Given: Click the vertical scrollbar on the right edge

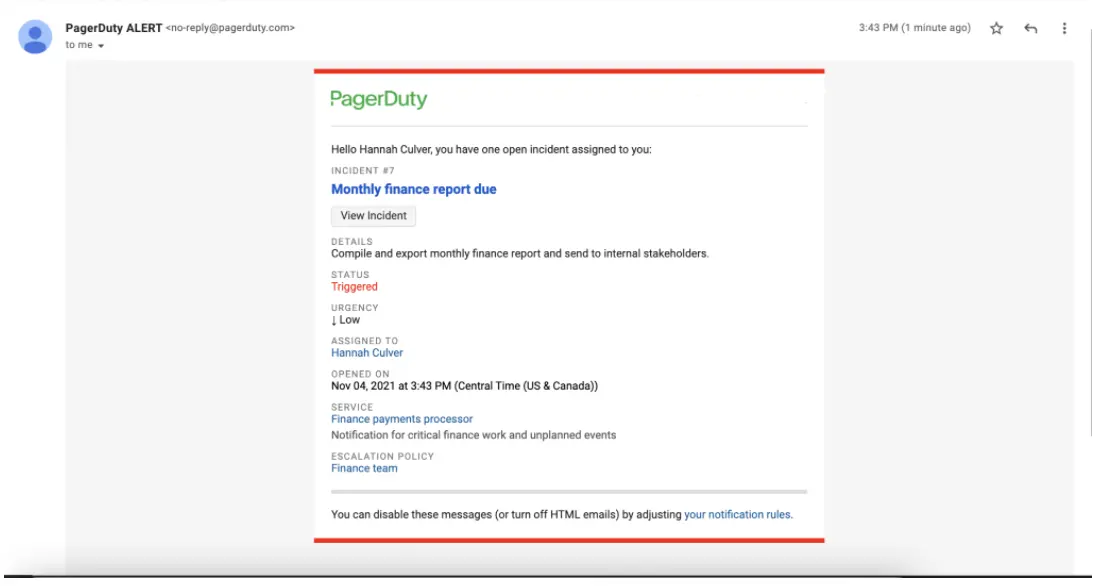Looking at the screenshot, I should pos(1091,231).
